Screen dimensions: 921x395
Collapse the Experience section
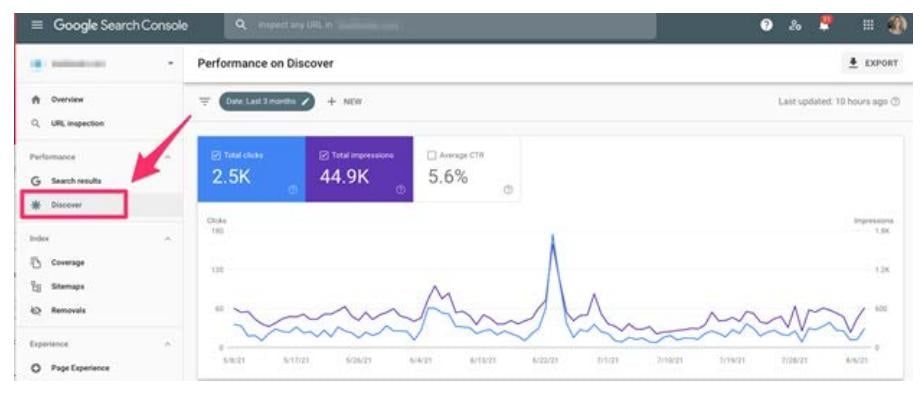pyautogui.click(x=167, y=344)
